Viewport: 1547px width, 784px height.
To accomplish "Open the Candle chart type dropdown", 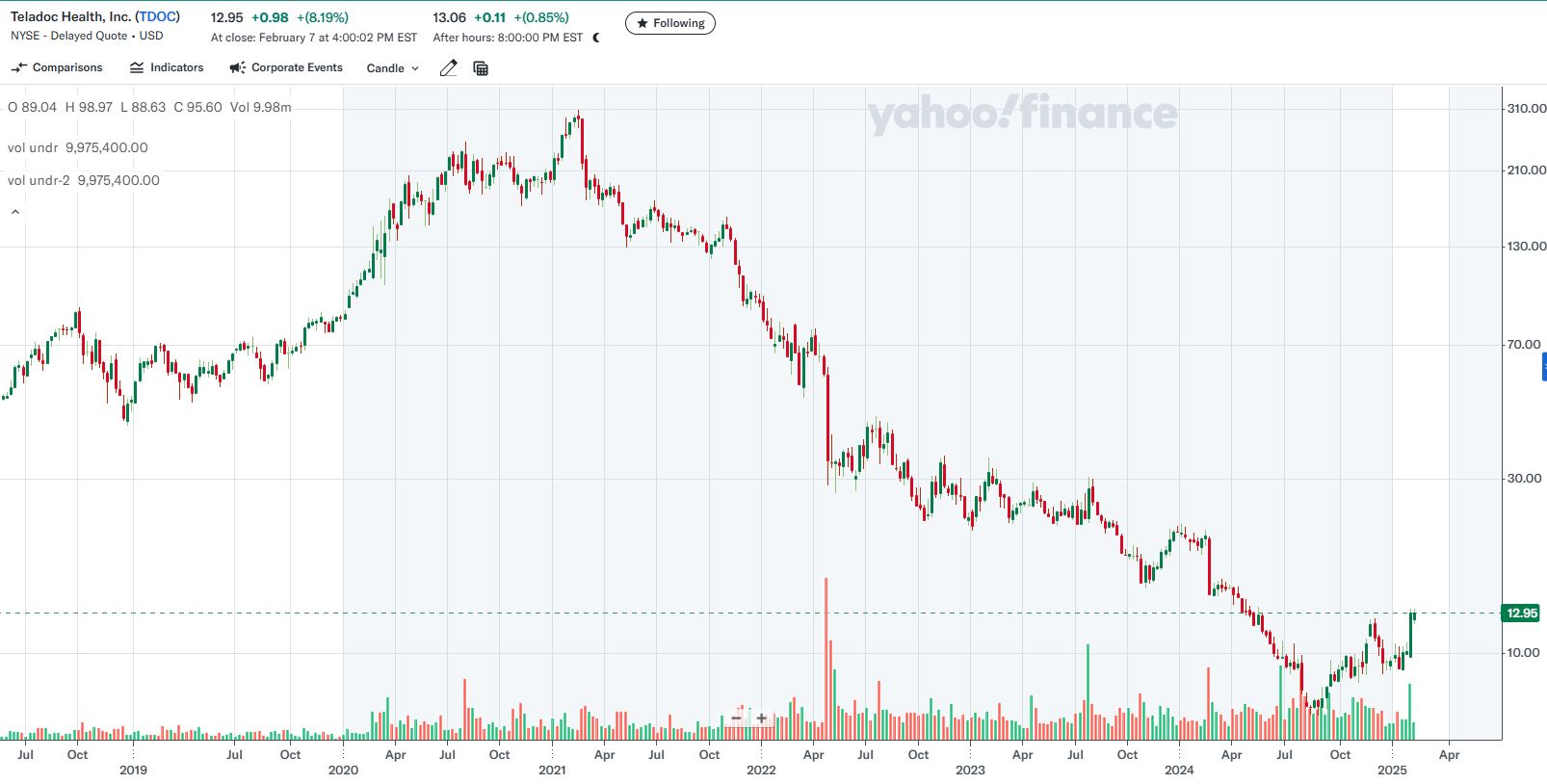I will point(393,68).
